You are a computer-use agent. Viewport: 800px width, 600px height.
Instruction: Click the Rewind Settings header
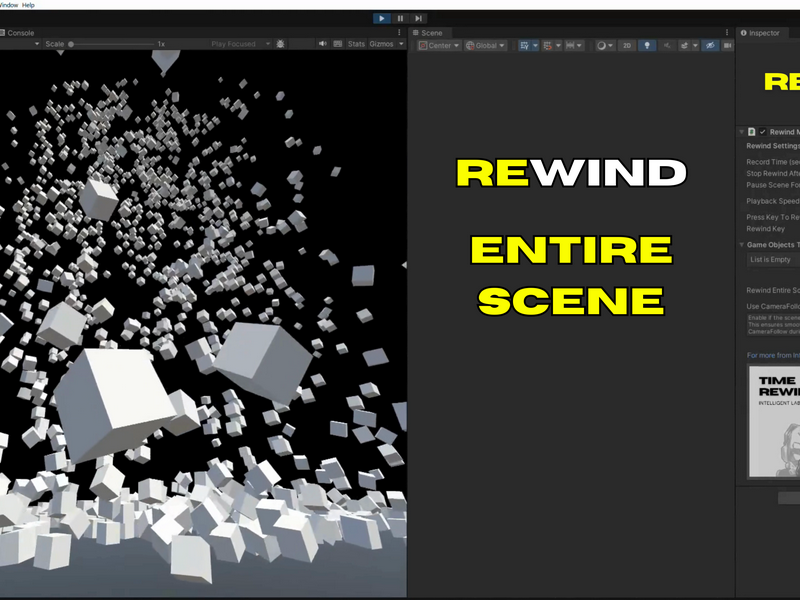773,146
